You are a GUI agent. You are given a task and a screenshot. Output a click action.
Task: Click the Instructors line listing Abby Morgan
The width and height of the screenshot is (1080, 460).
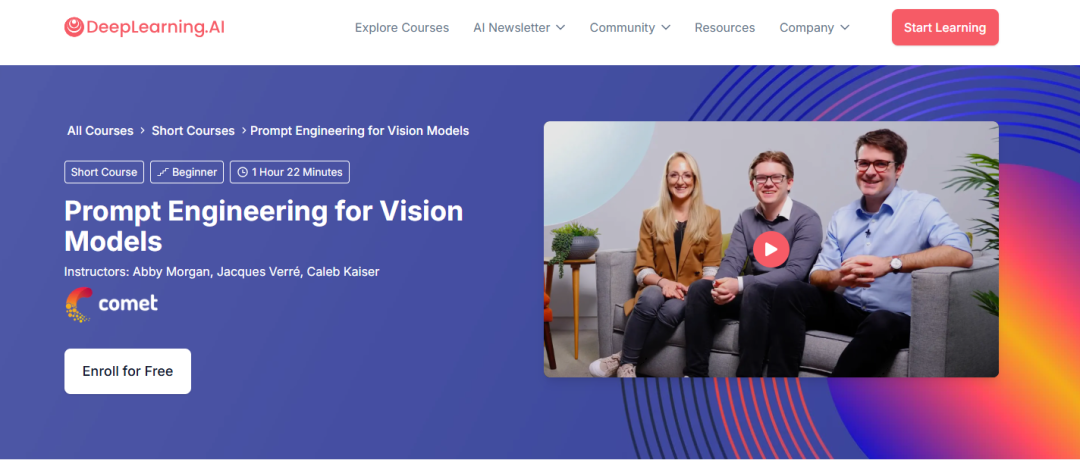tap(222, 271)
